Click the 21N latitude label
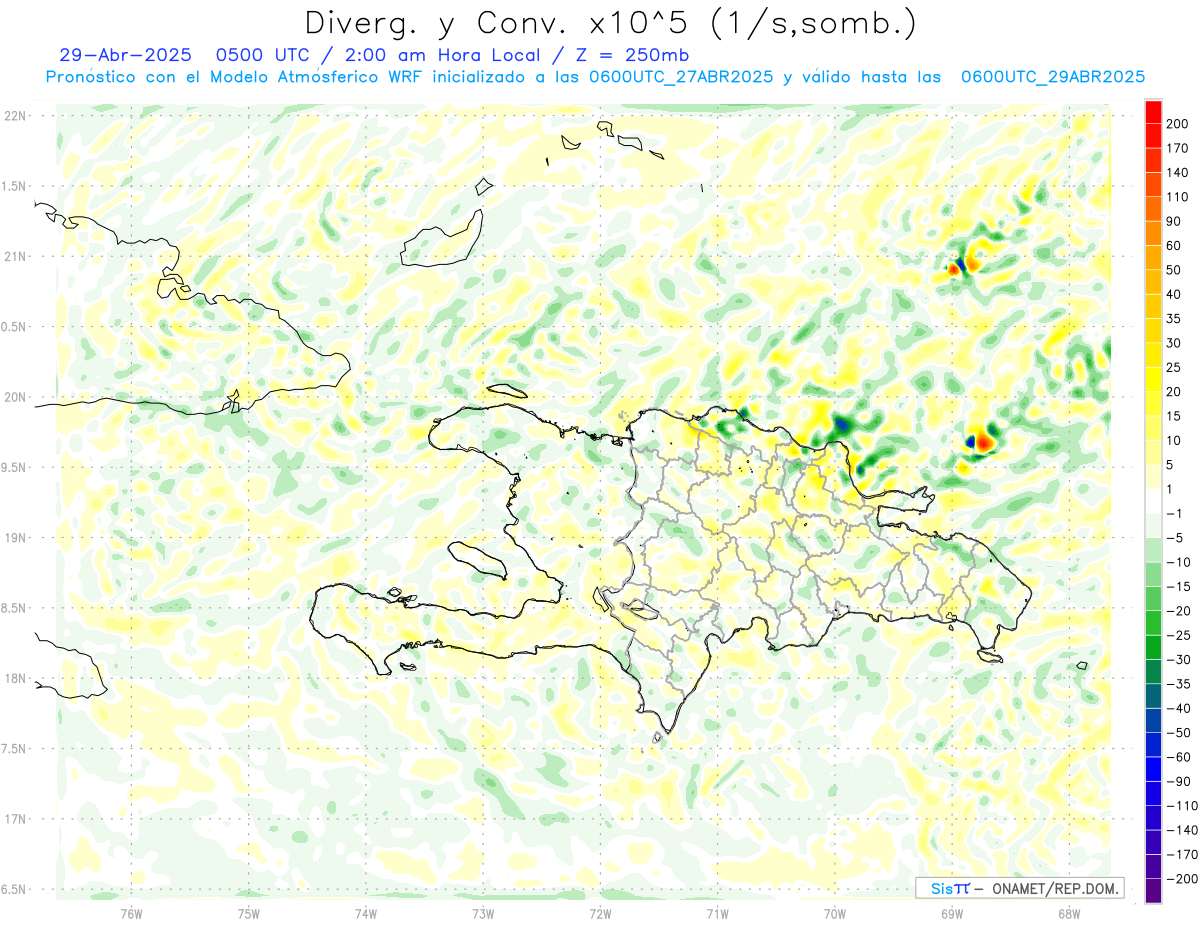 pyautogui.click(x=15, y=257)
